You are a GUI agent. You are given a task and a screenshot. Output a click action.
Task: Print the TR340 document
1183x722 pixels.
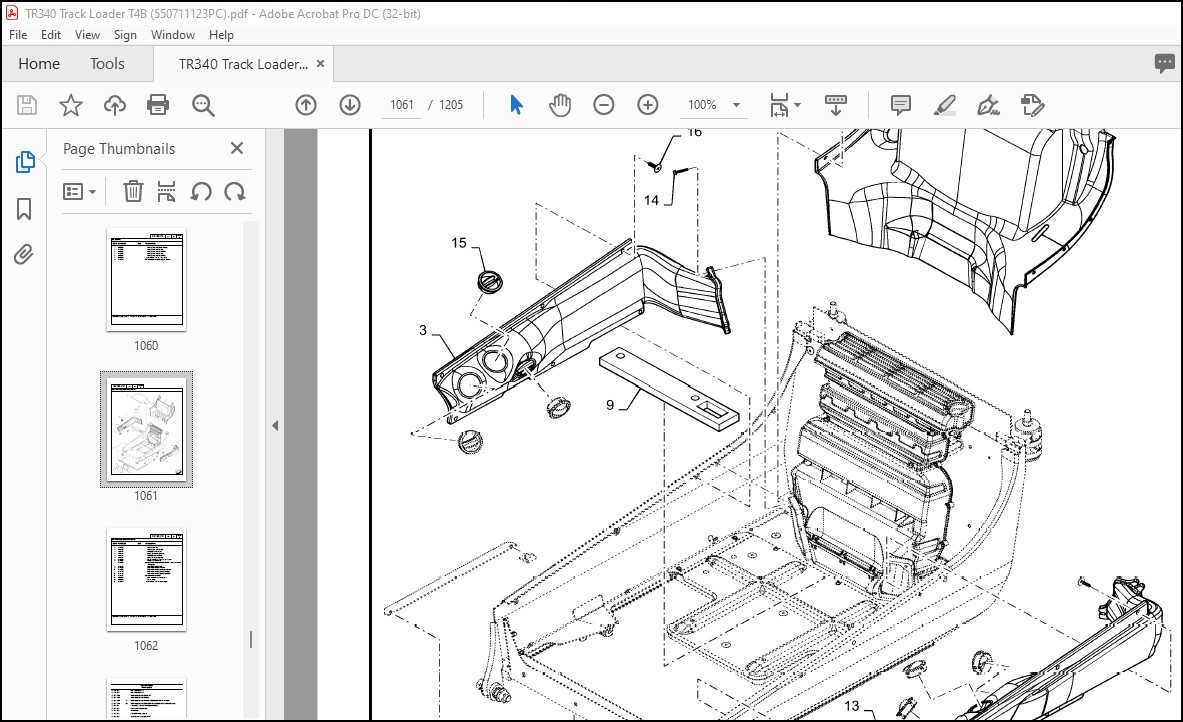[157, 104]
